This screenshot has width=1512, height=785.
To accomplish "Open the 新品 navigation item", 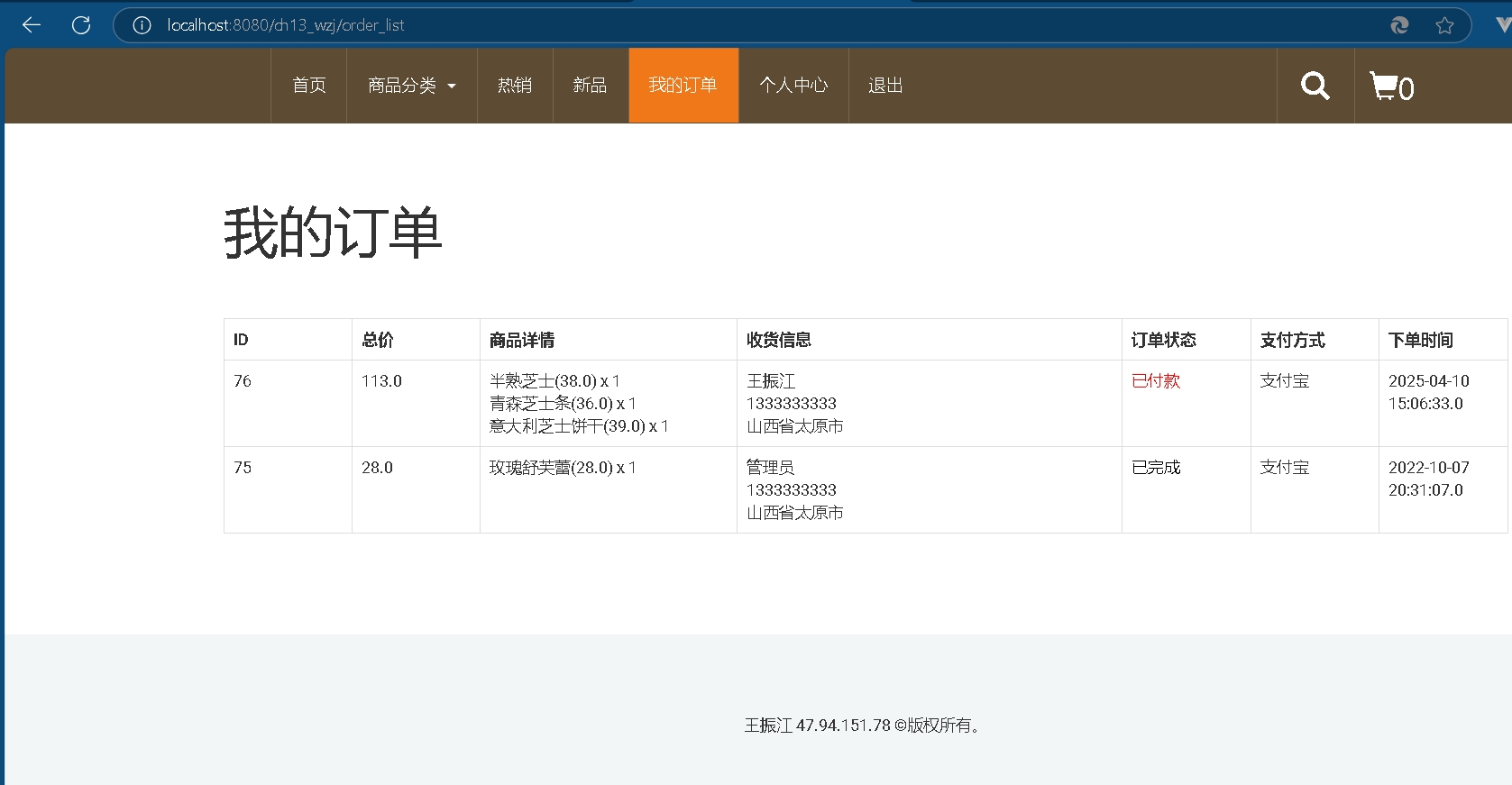I will pyautogui.click(x=590, y=86).
